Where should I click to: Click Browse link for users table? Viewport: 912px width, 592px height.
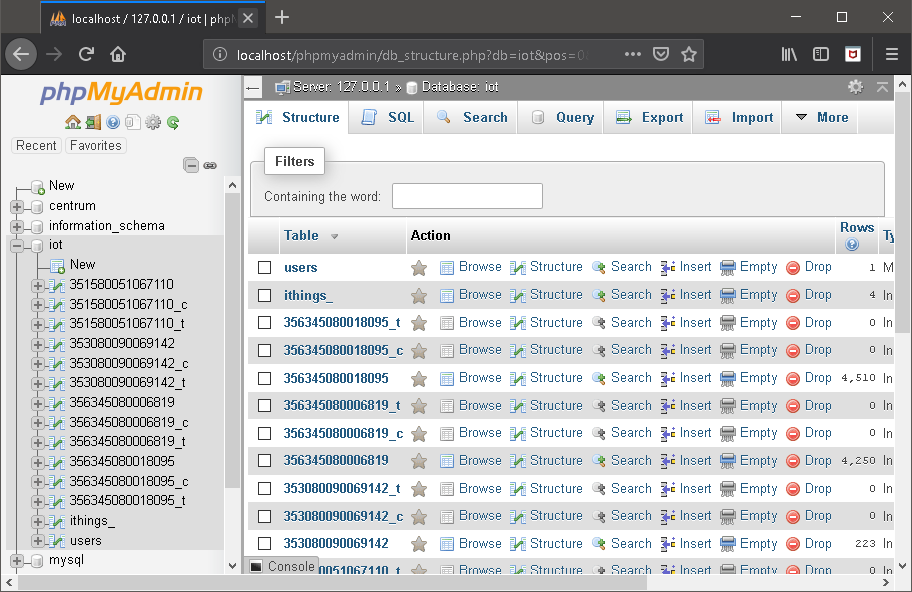pos(471,267)
